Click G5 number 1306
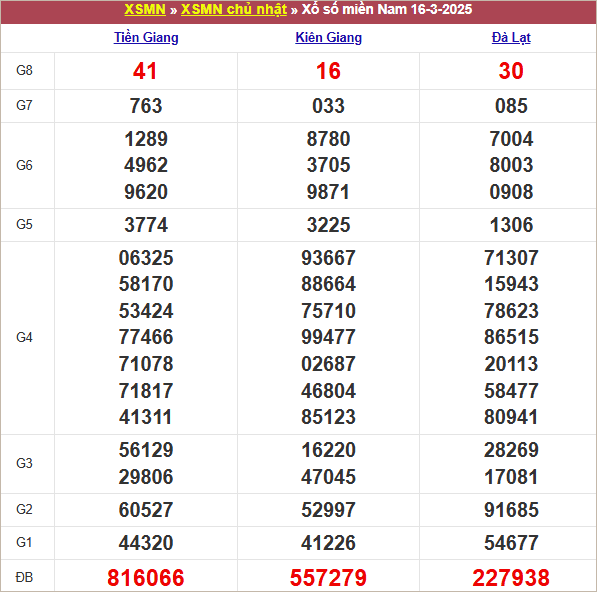Image resolution: width=597 pixels, height=592 pixels. pos(511,225)
